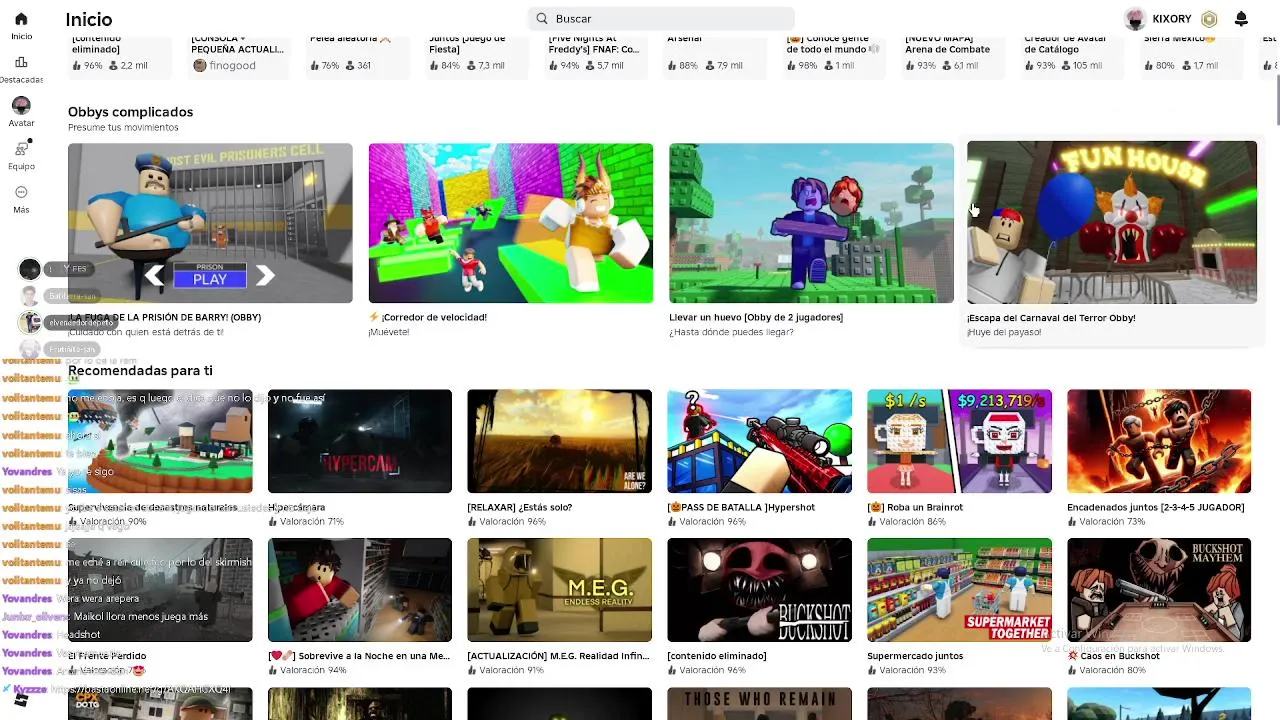1280x720 pixels.
Task: Click finogood creator name in top row
Action: pyautogui.click(x=231, y=66)
